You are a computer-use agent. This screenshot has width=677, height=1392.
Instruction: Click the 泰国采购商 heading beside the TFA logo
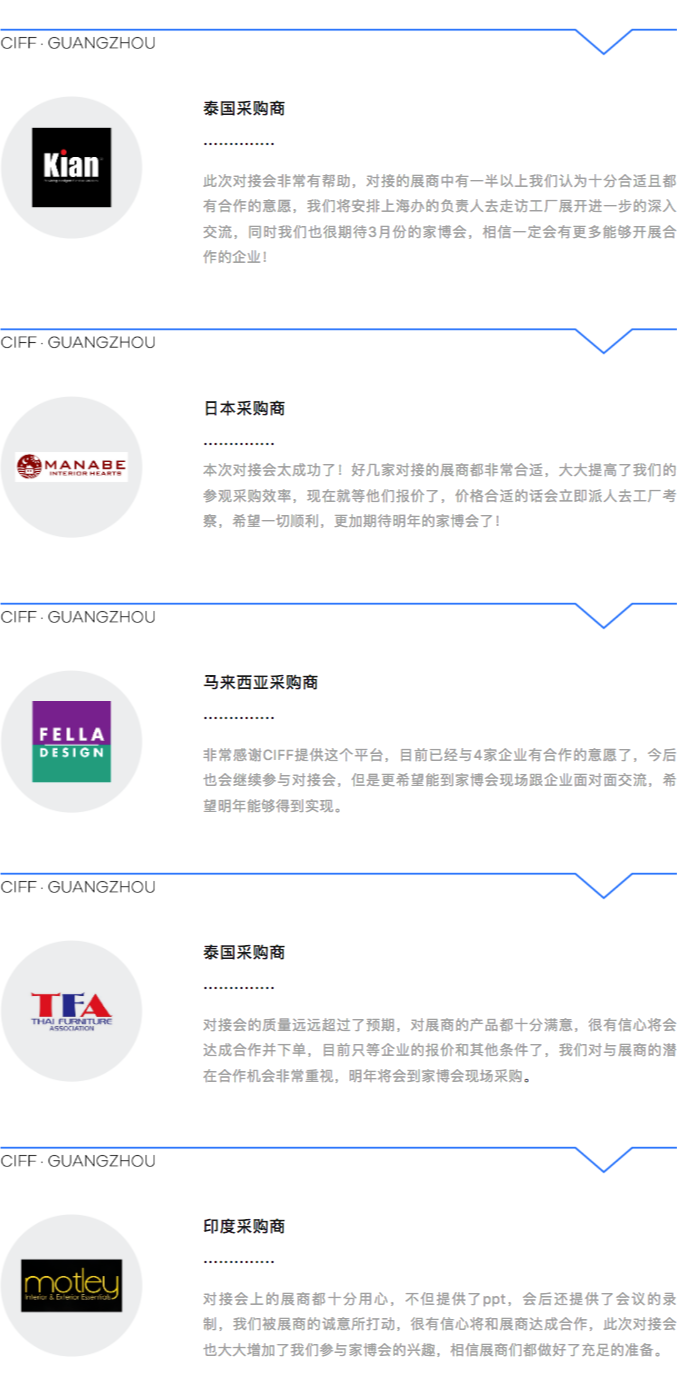pyautogui.click(x=244, y=952)
